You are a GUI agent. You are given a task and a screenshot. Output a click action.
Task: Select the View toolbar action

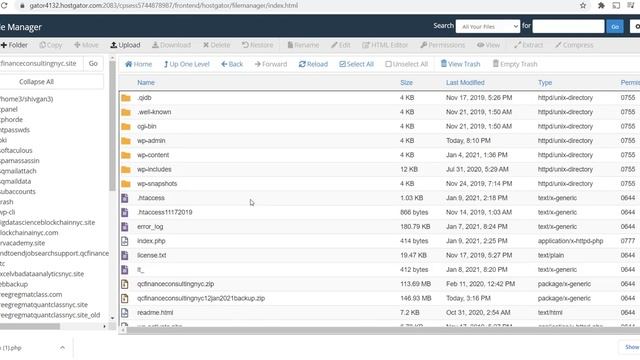point(489,45)
